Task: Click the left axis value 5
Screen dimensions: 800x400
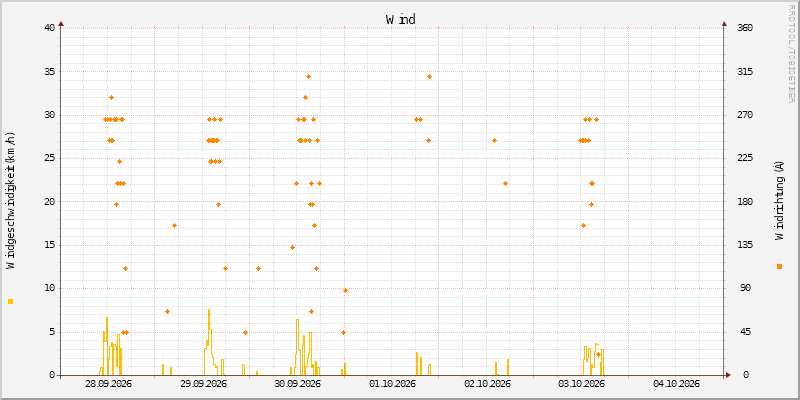Action: point(52,332)
